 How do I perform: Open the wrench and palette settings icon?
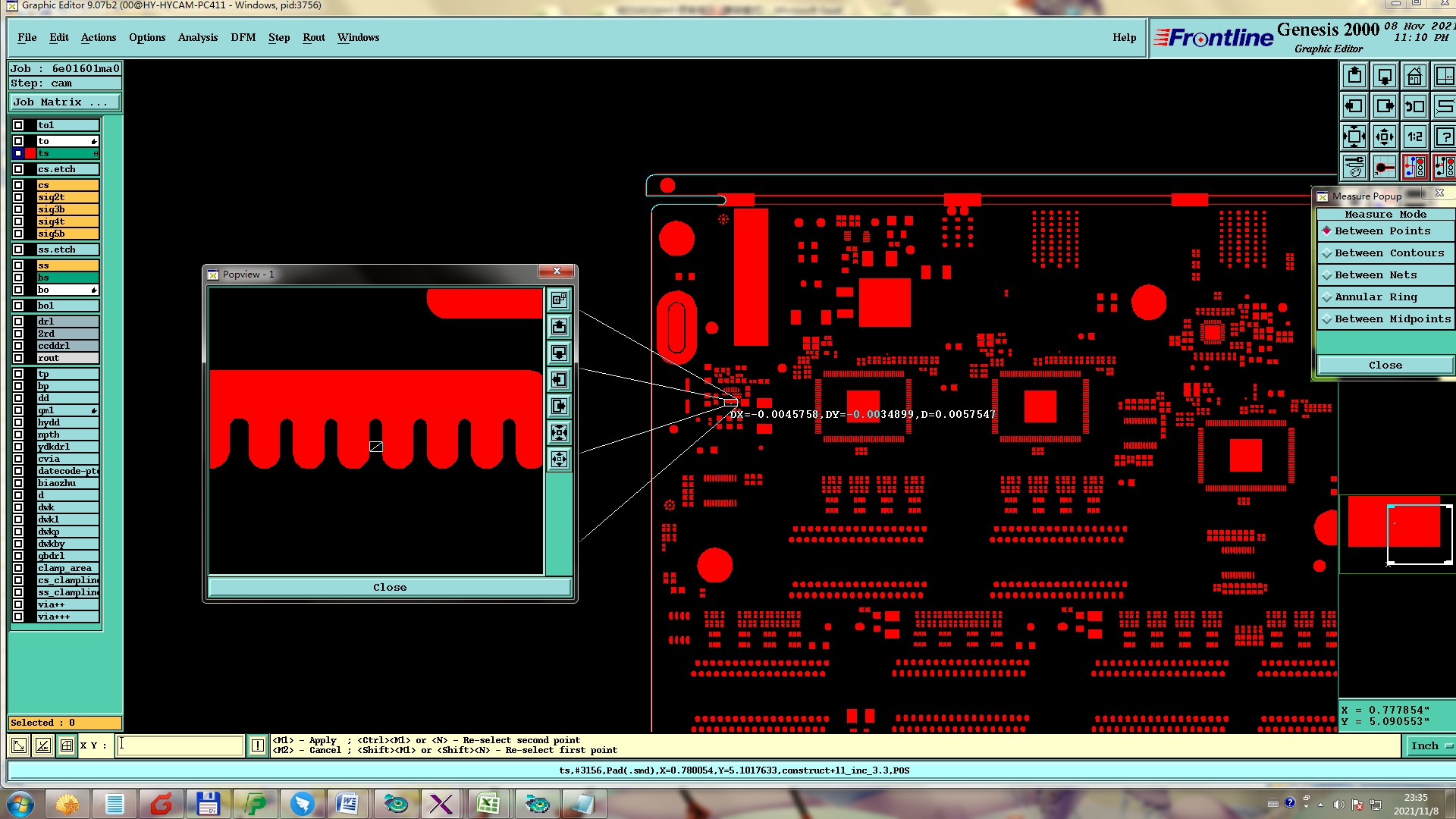tap(1354, 168)
